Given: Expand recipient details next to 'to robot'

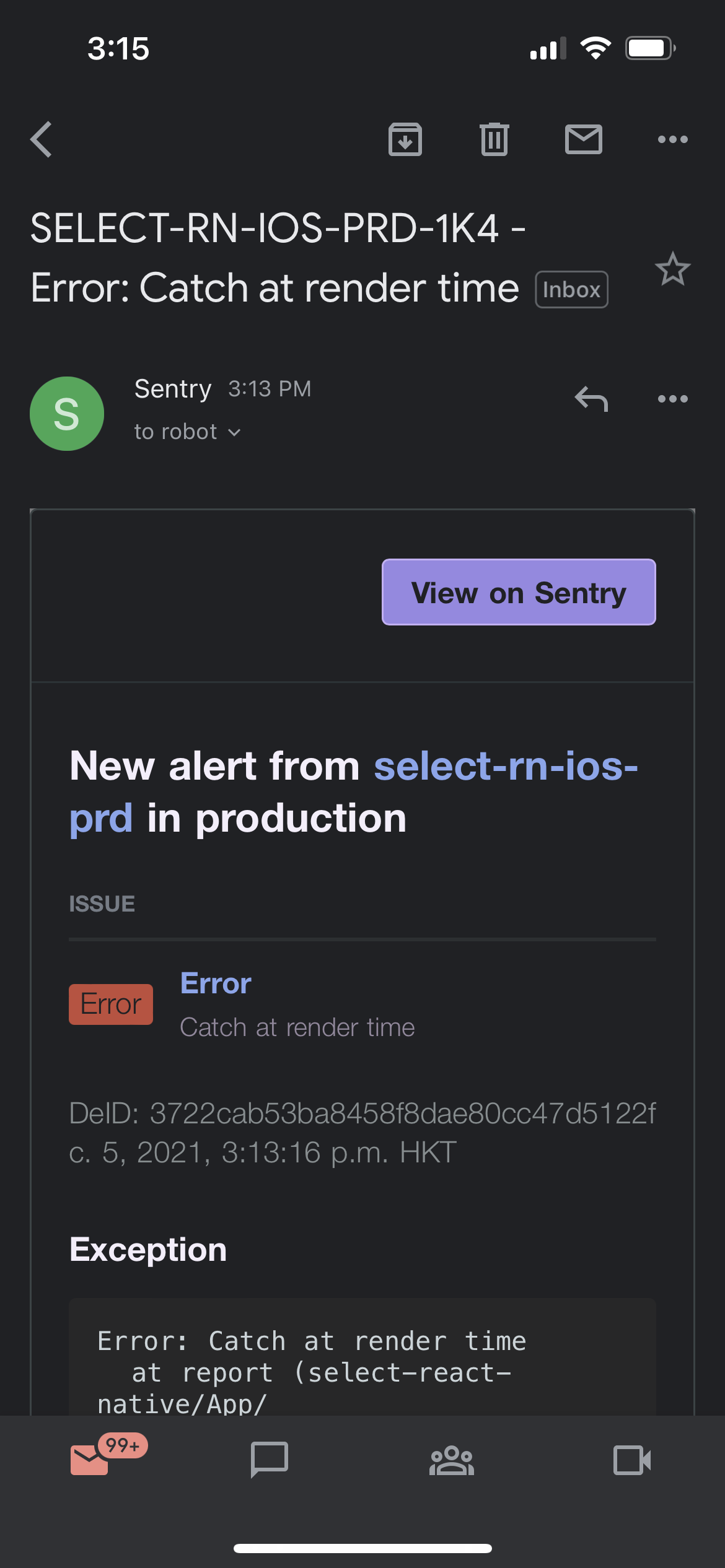Looking at the screenshot, I should [234, 433].
